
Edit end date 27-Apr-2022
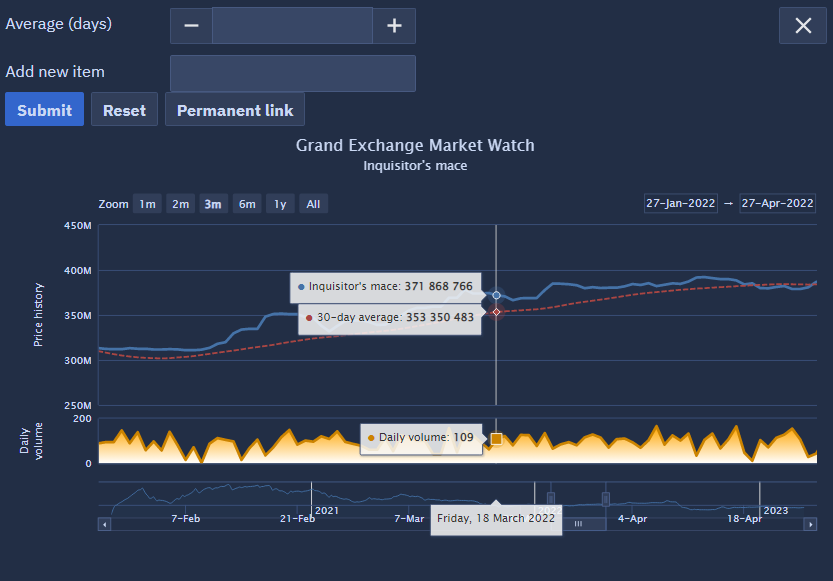777,203
